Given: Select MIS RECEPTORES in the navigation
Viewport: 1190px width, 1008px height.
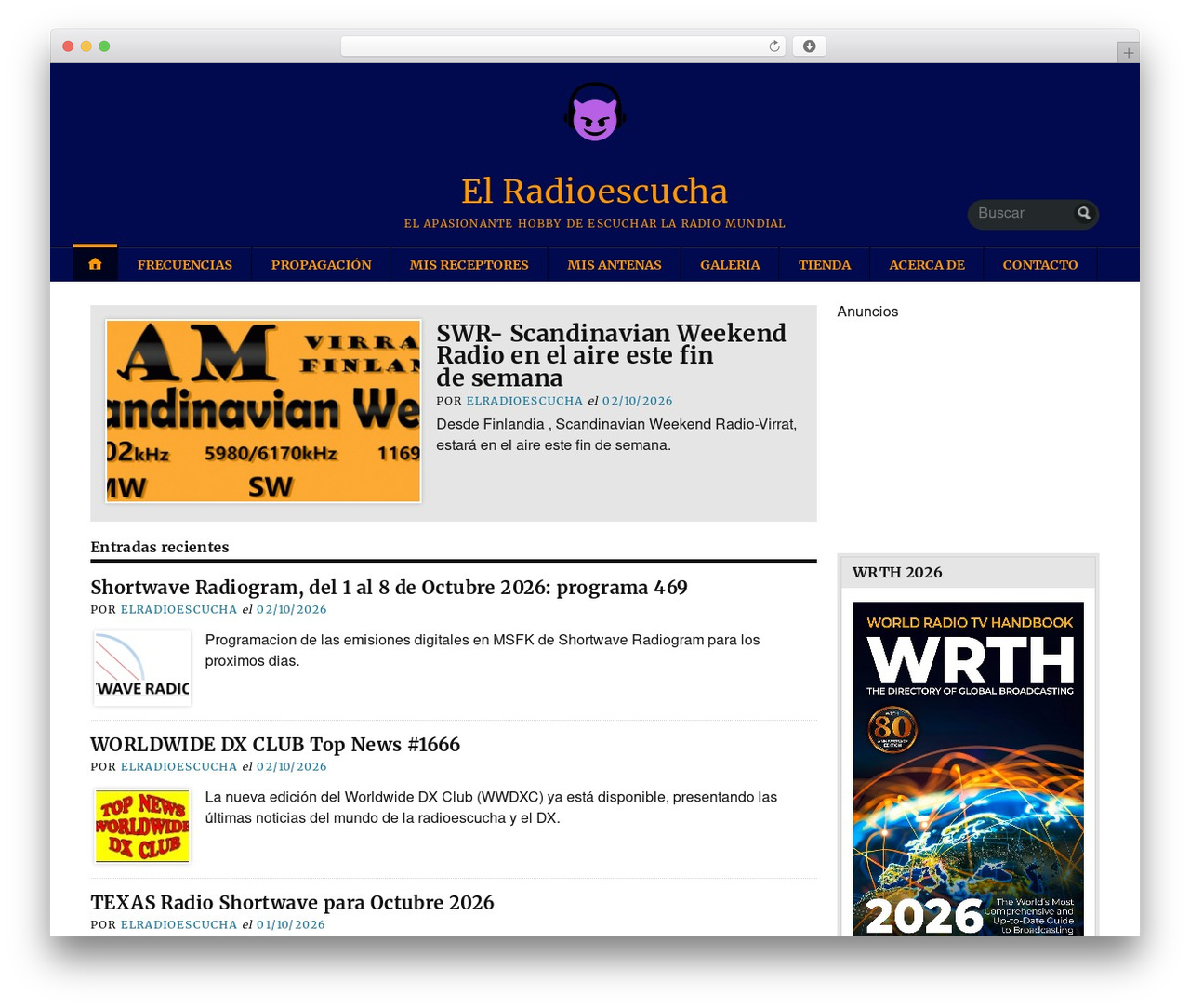Looking at the screenshot, I should 469,265.
